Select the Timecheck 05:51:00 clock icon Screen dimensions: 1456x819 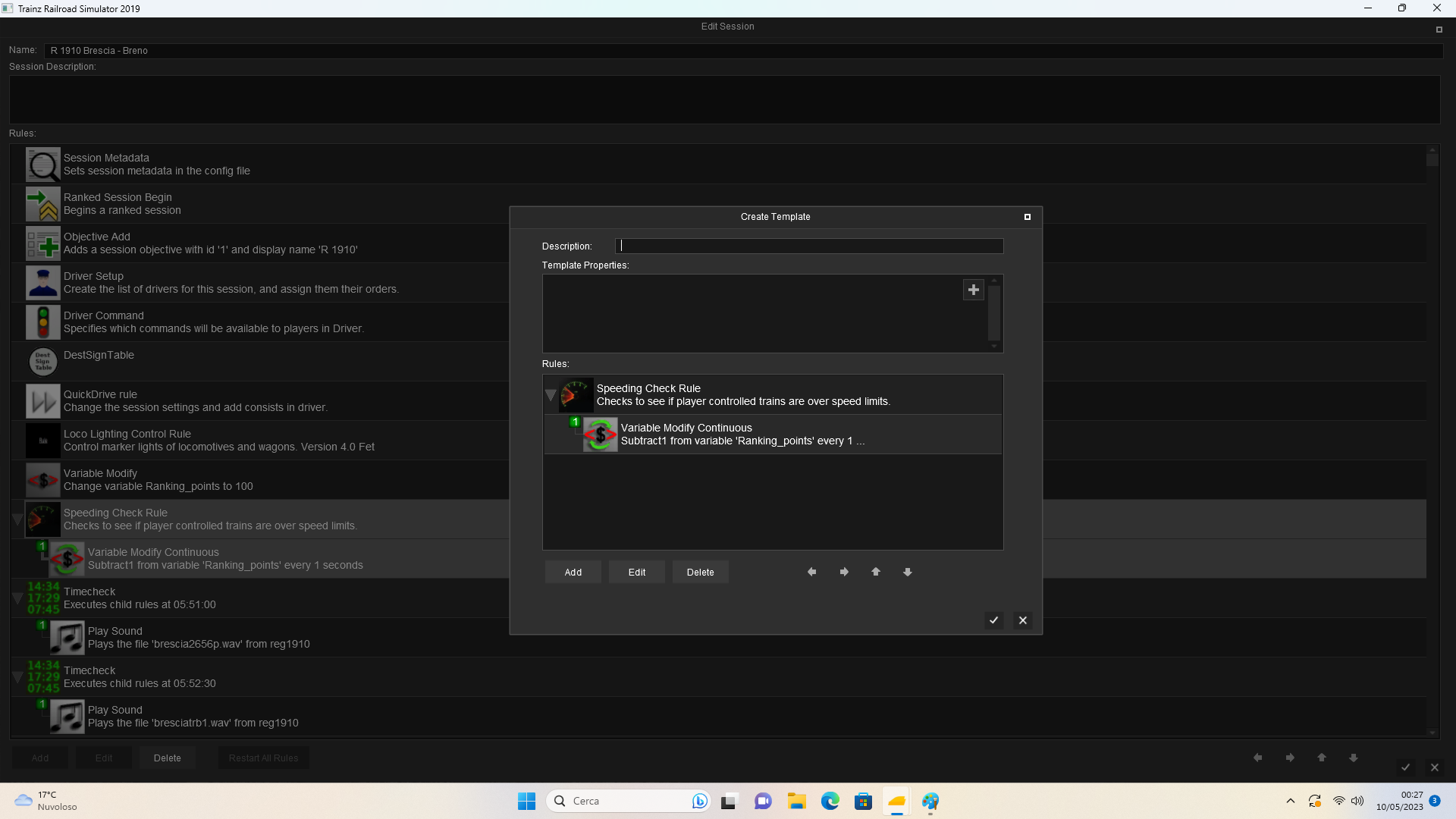pyautogui.click(x=43, y=598)
